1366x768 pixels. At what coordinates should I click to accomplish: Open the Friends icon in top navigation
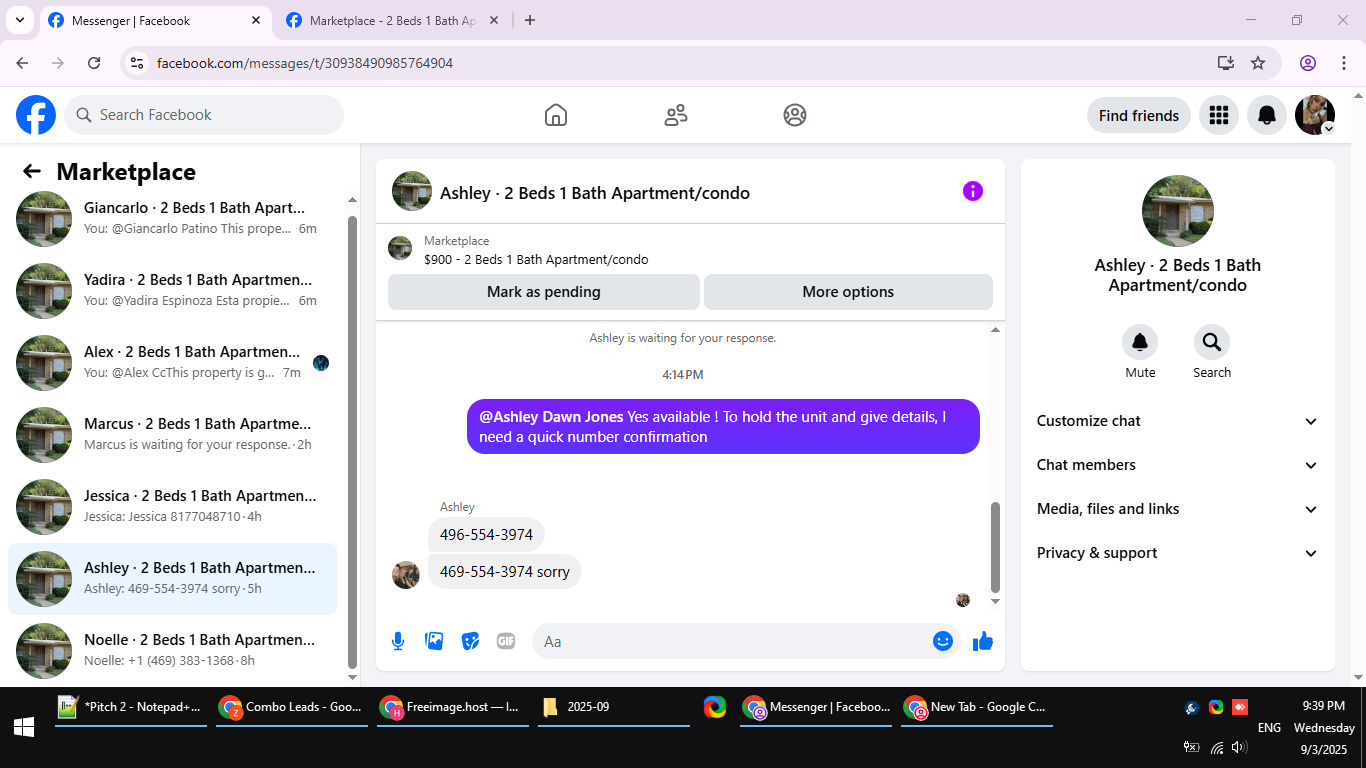point(676,115)
